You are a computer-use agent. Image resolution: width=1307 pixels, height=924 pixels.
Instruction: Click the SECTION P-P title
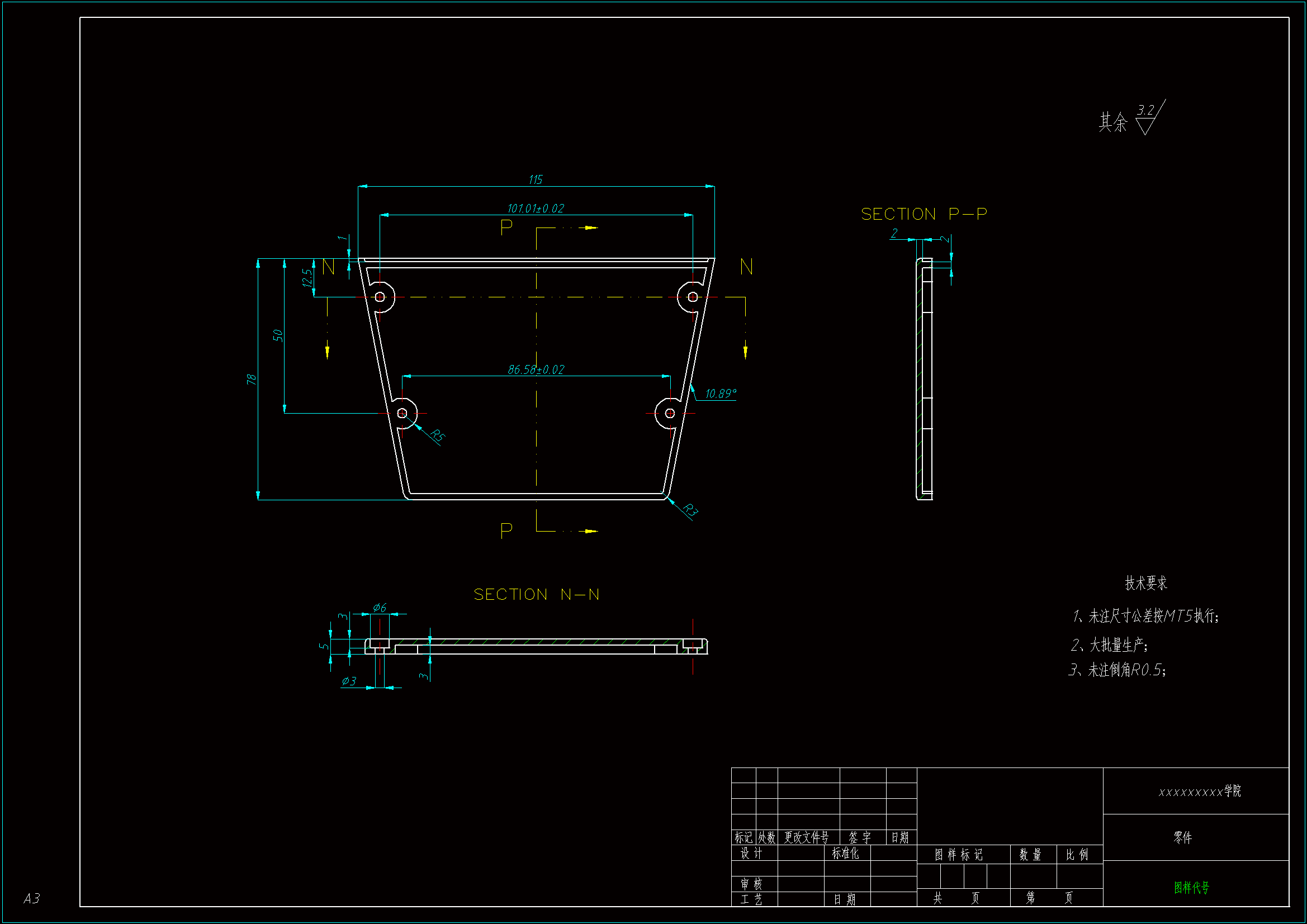tap(924, 214)
